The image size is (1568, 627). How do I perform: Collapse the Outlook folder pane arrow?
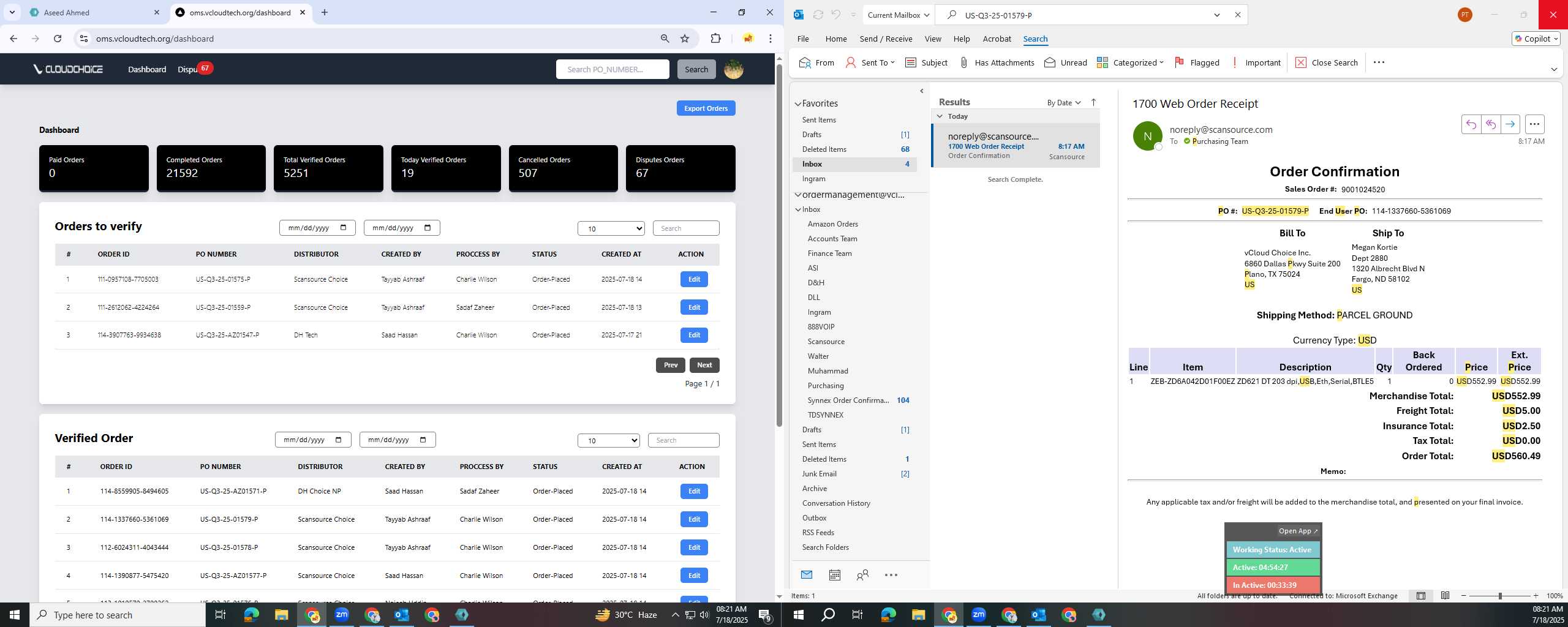pos(921,91)
